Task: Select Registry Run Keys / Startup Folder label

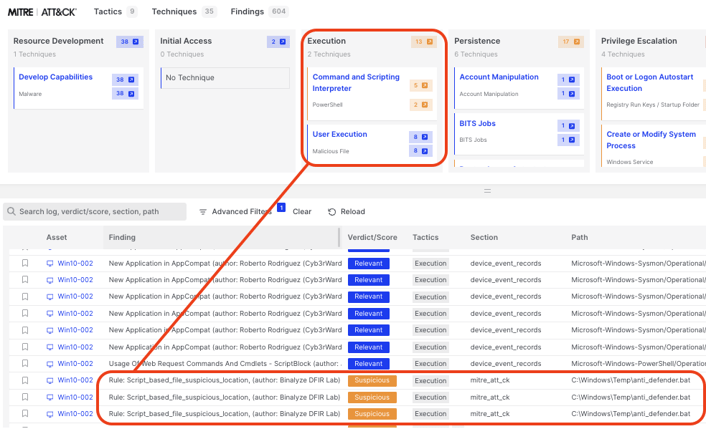Action: [653, 105]
